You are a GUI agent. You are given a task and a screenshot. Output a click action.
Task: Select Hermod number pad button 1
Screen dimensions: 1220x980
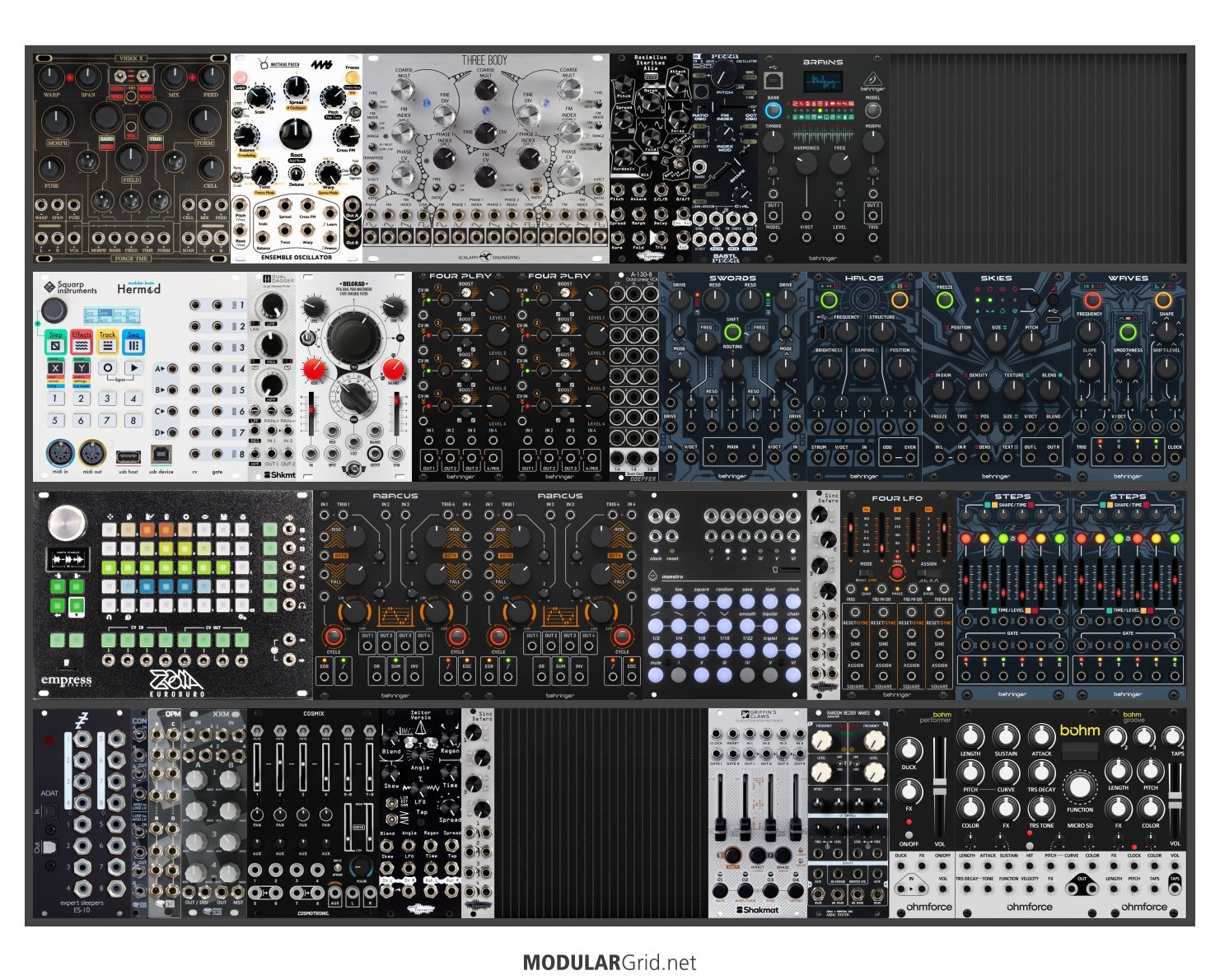(x=55, y=399)
